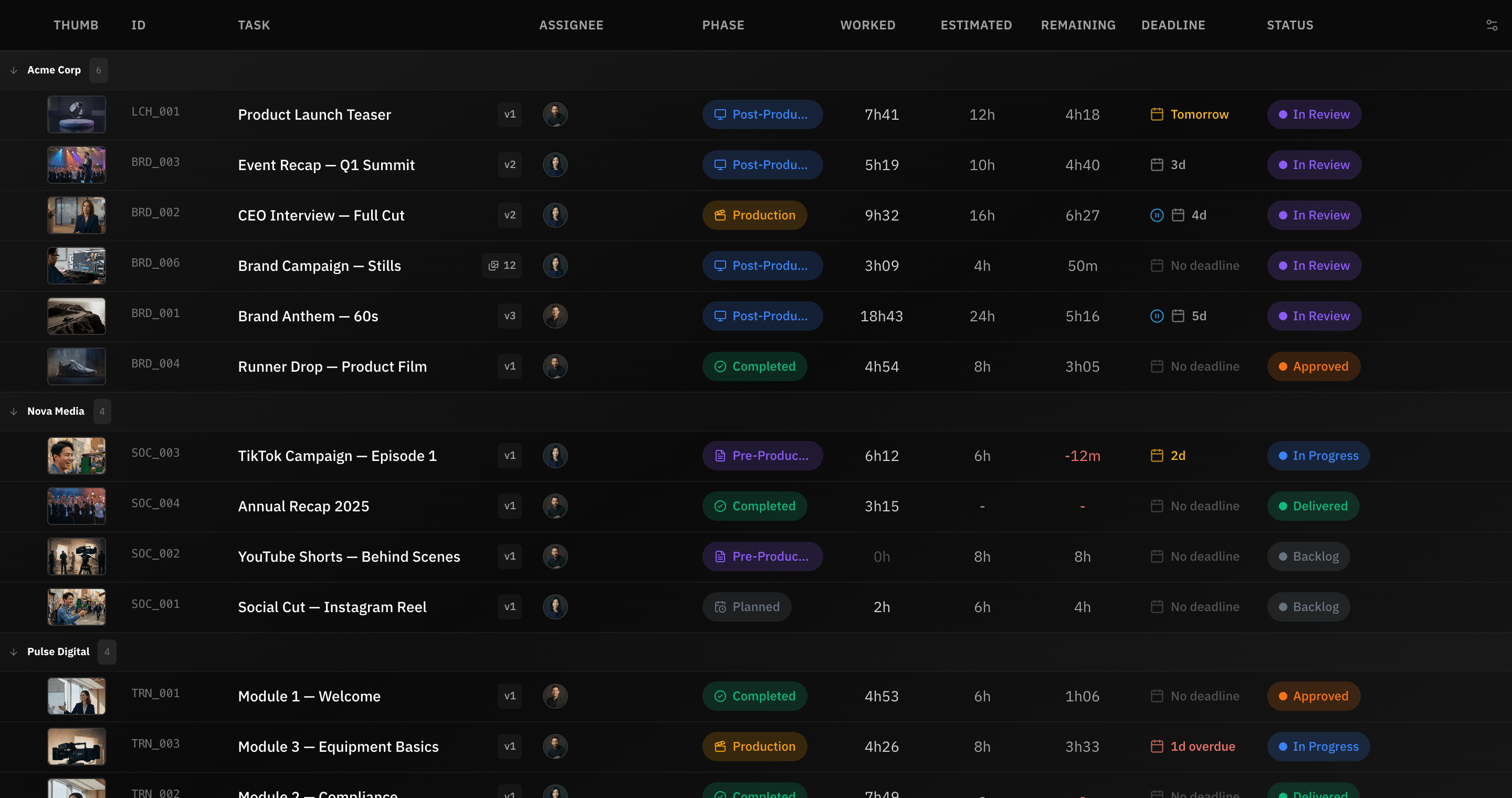
Task: Open the Approved status of Runner Drop
Action: [1313, 367]
